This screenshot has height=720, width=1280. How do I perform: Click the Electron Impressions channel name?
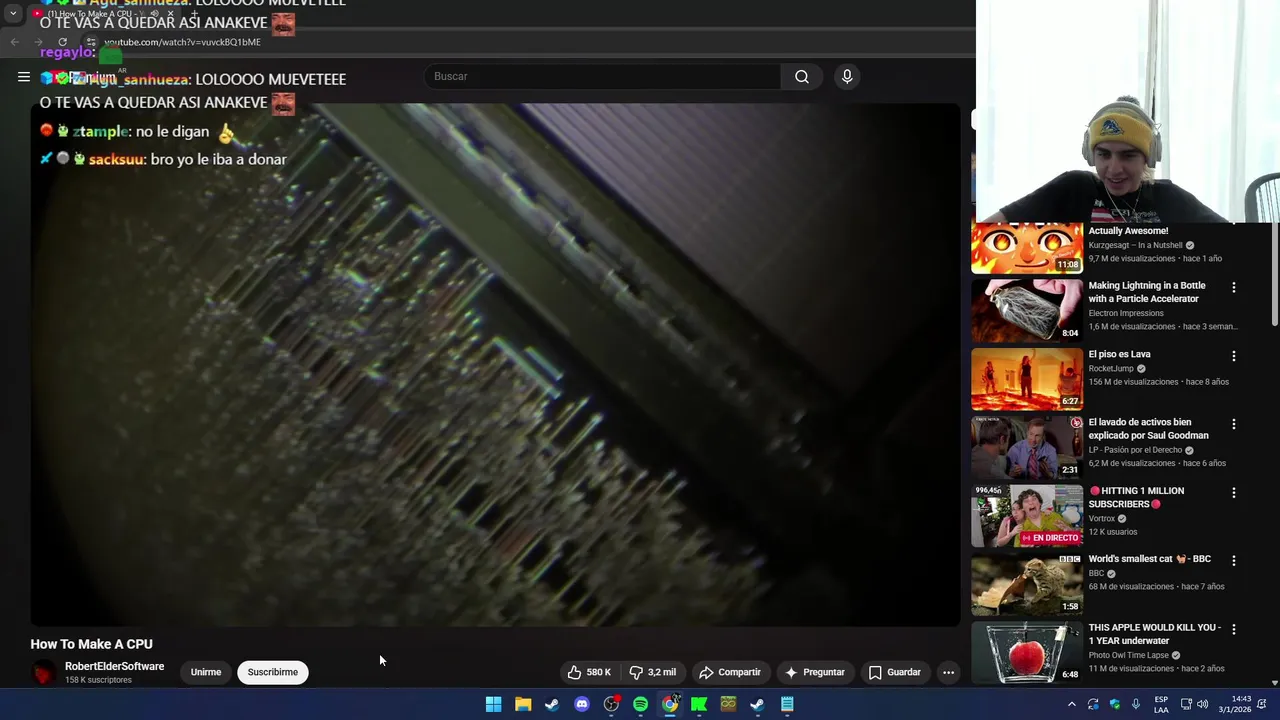(1126, 313)
